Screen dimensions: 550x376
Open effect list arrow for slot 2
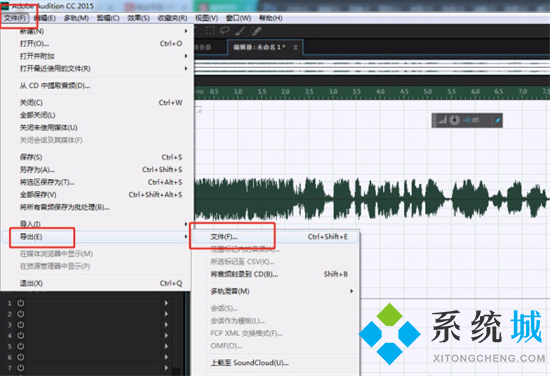pyautogui.click(x=166, y=314)
